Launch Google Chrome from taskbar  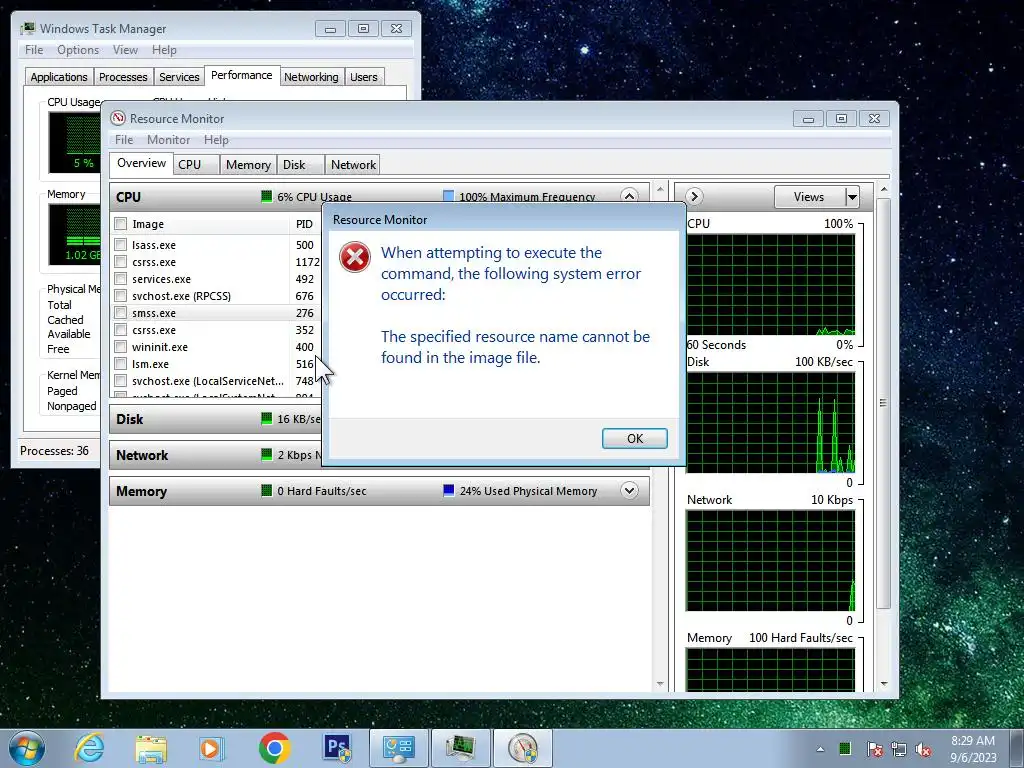274,748
